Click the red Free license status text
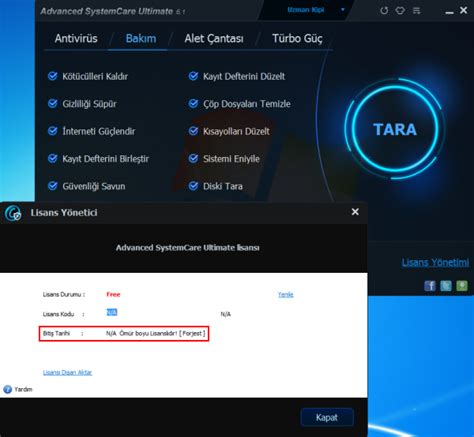This screenshot has width=474, height=437. pyautogui.click(x=113, y=294)
